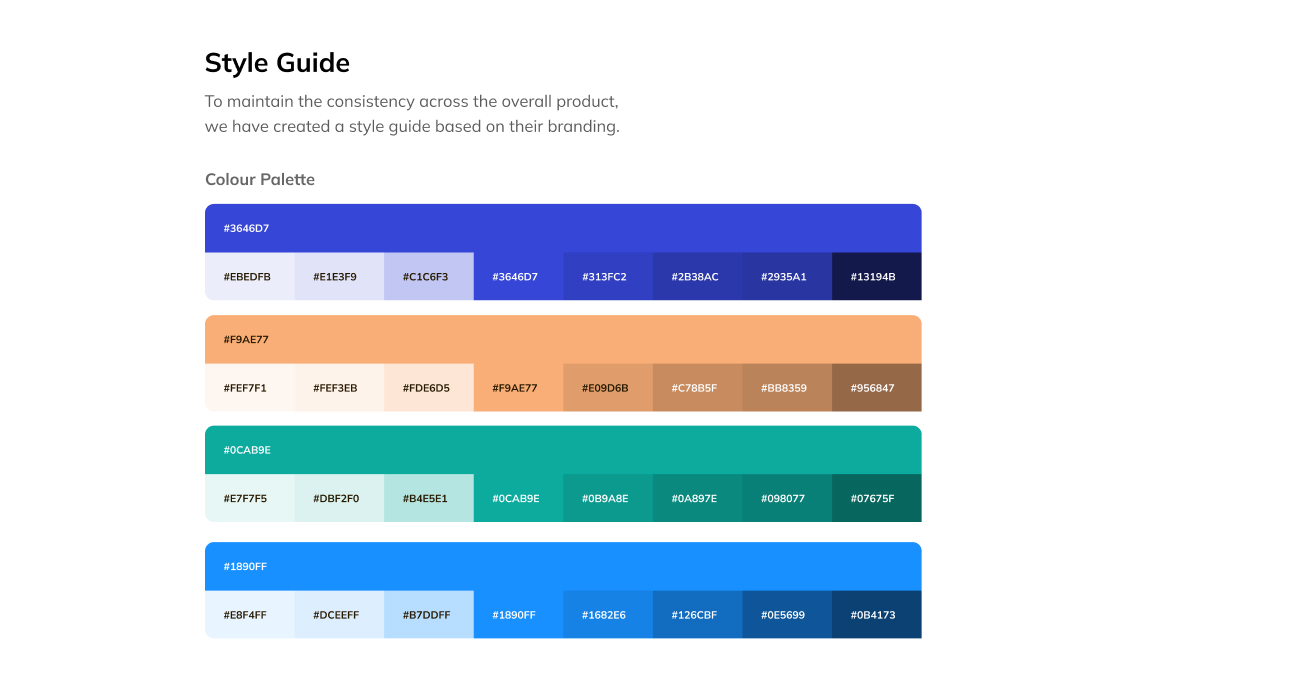The image size is (1290, 686).
Task: Choose the #07675F dark green swatch
Action: pos(876,498)
